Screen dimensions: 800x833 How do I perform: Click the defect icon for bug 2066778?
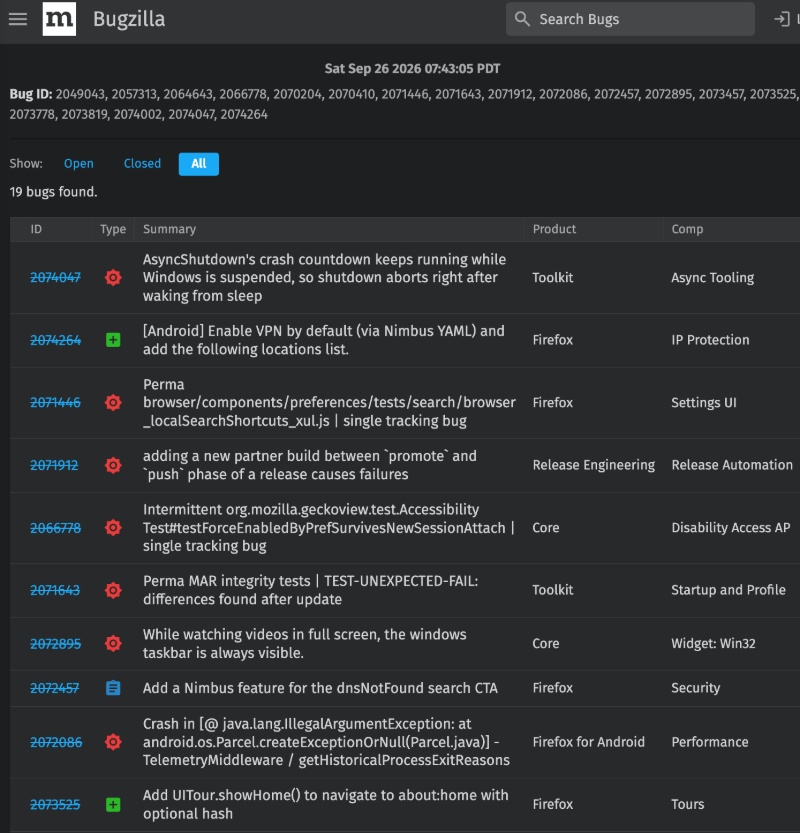tap(113, 528)
